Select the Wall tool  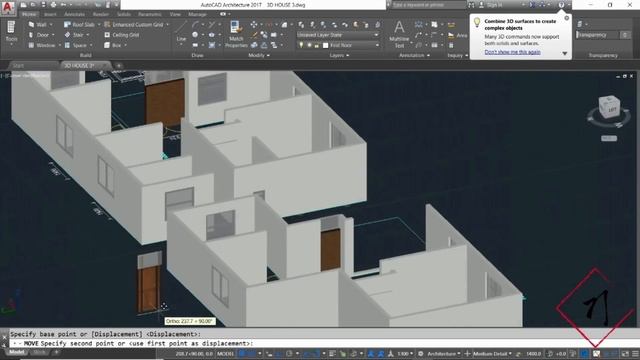(x=38, y=24)
